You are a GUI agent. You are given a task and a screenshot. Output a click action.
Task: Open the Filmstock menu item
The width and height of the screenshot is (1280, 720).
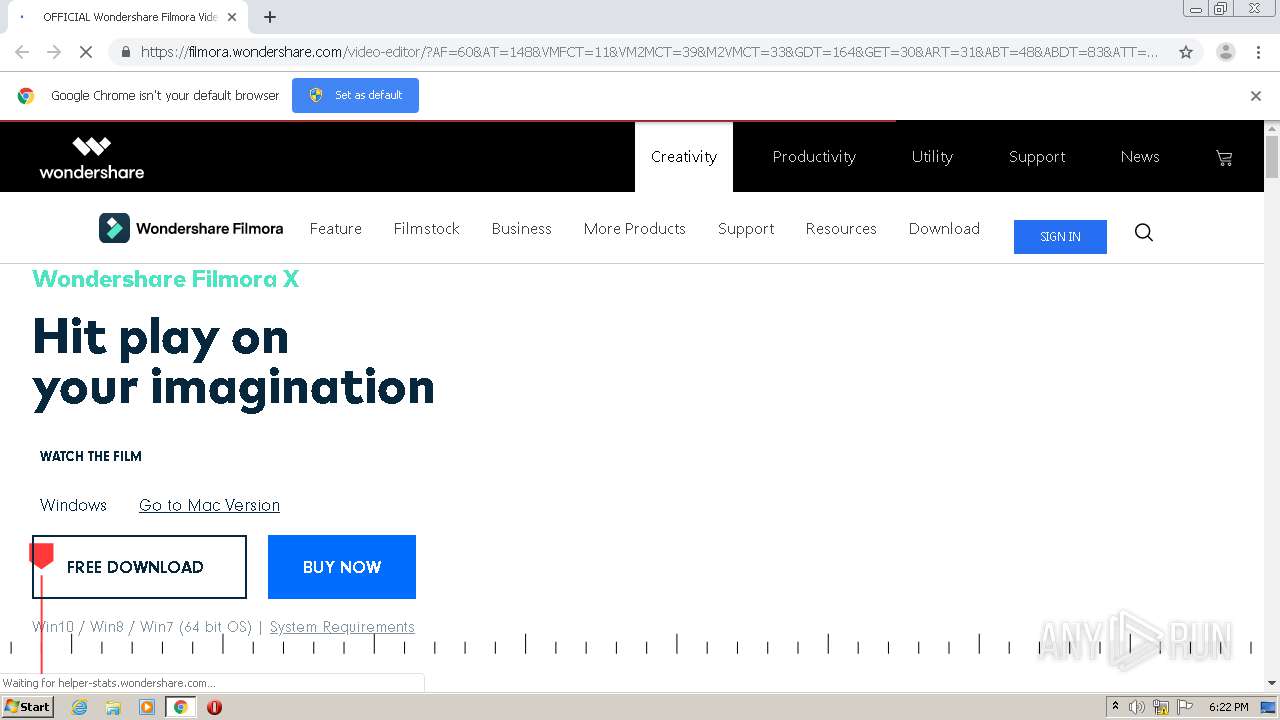[x=426, y=229]
